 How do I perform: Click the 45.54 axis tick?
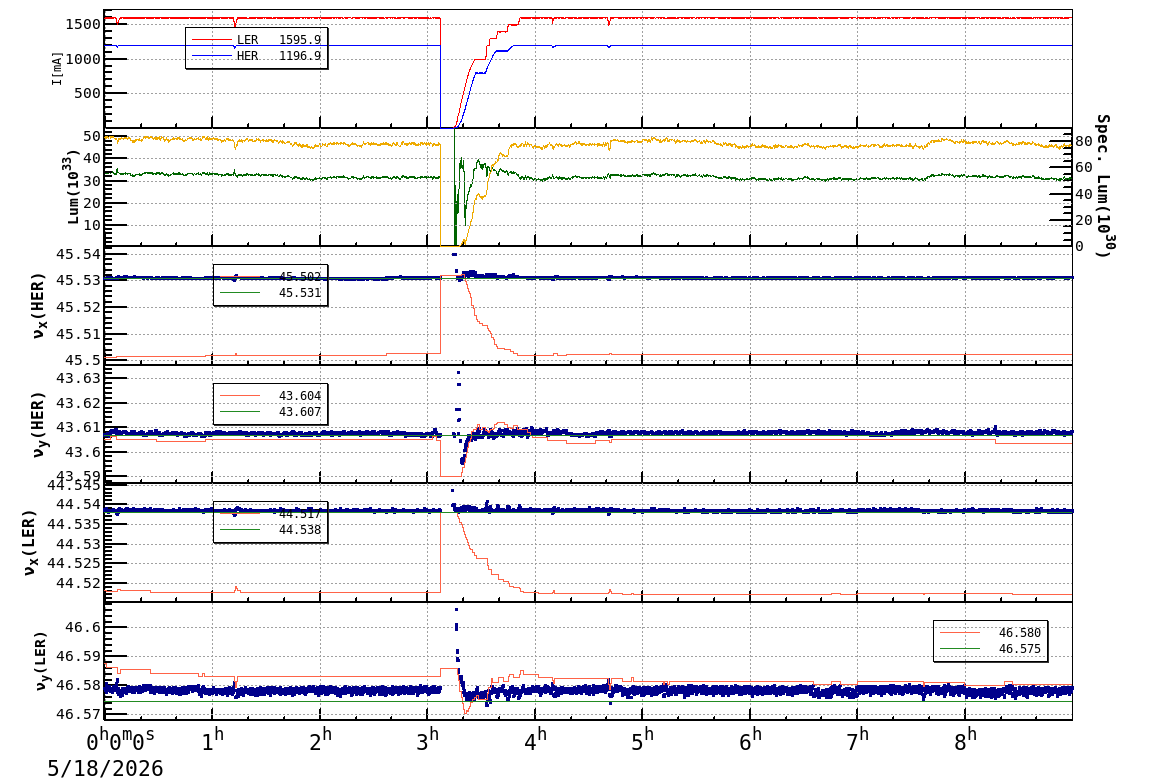[x=79, y=255]
